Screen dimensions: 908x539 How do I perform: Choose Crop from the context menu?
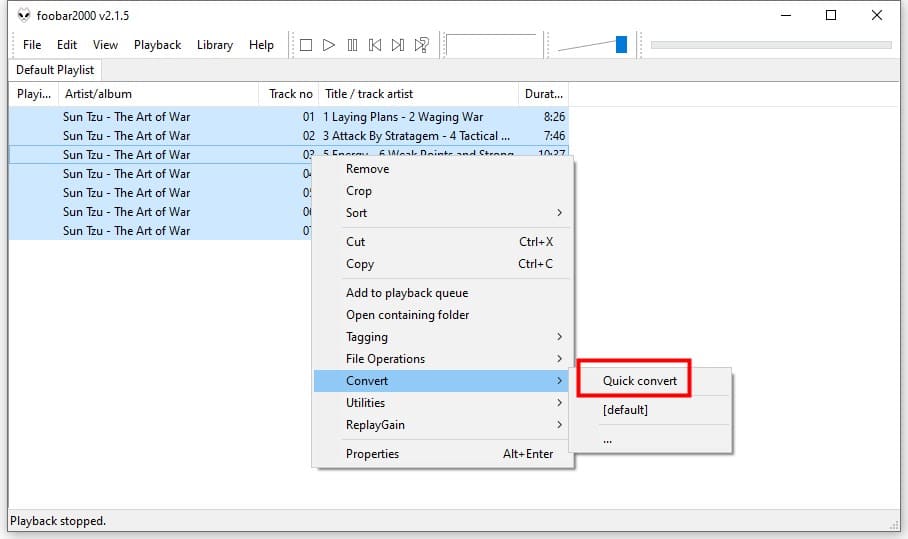(x=443, y=191)
